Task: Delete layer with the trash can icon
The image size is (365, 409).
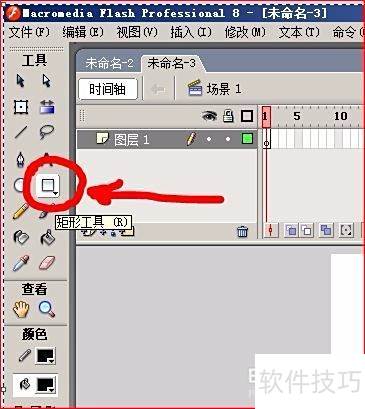Action: (x=242, y=231)
